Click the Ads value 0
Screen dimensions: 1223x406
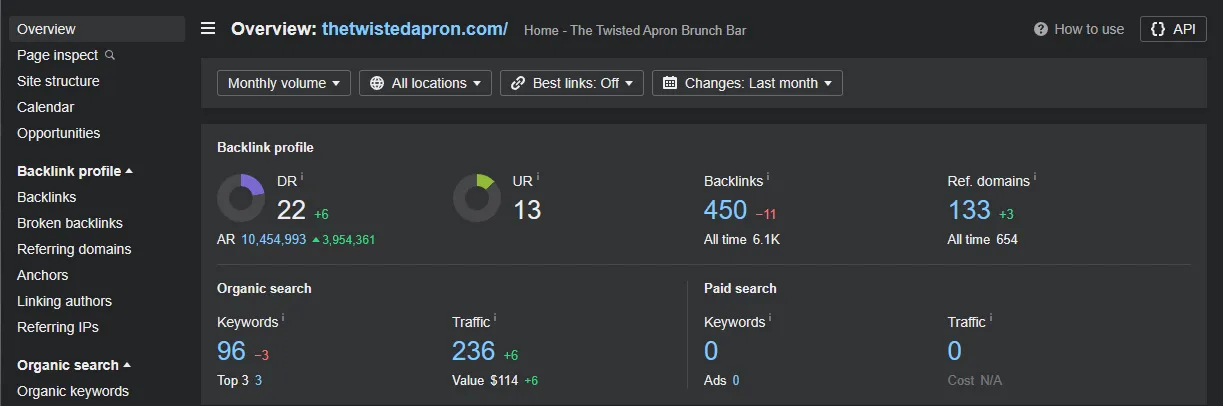tap(736, 381)
